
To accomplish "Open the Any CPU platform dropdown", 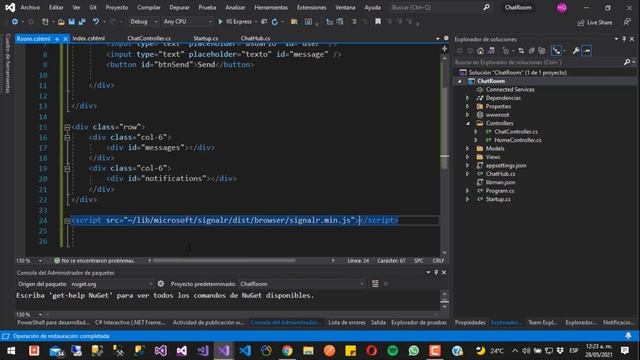I will pos(187,22).
